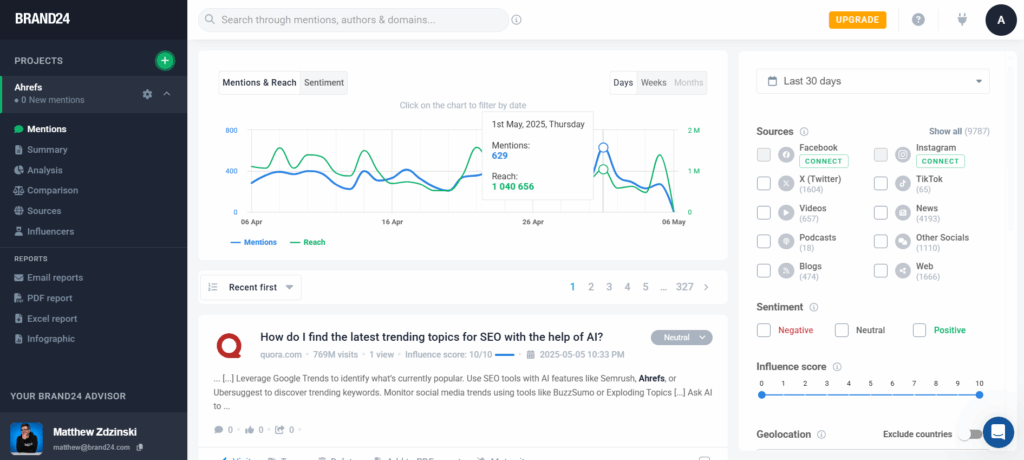This screenshot has height=460, width=1024.
Task: Click info icon beside Sources heading
Action: 804,131
